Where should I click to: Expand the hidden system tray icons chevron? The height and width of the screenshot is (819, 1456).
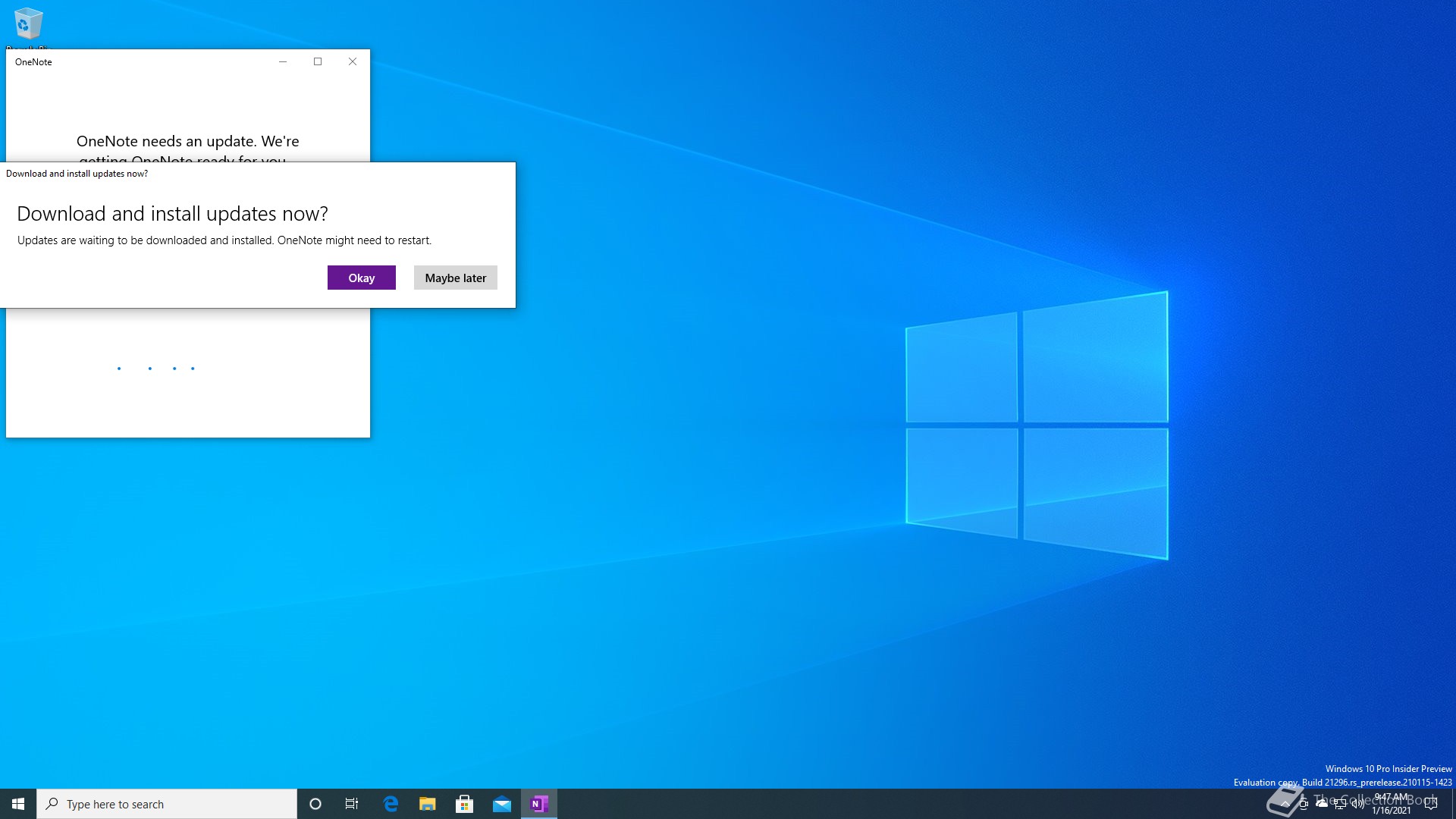coord(1285,804)
